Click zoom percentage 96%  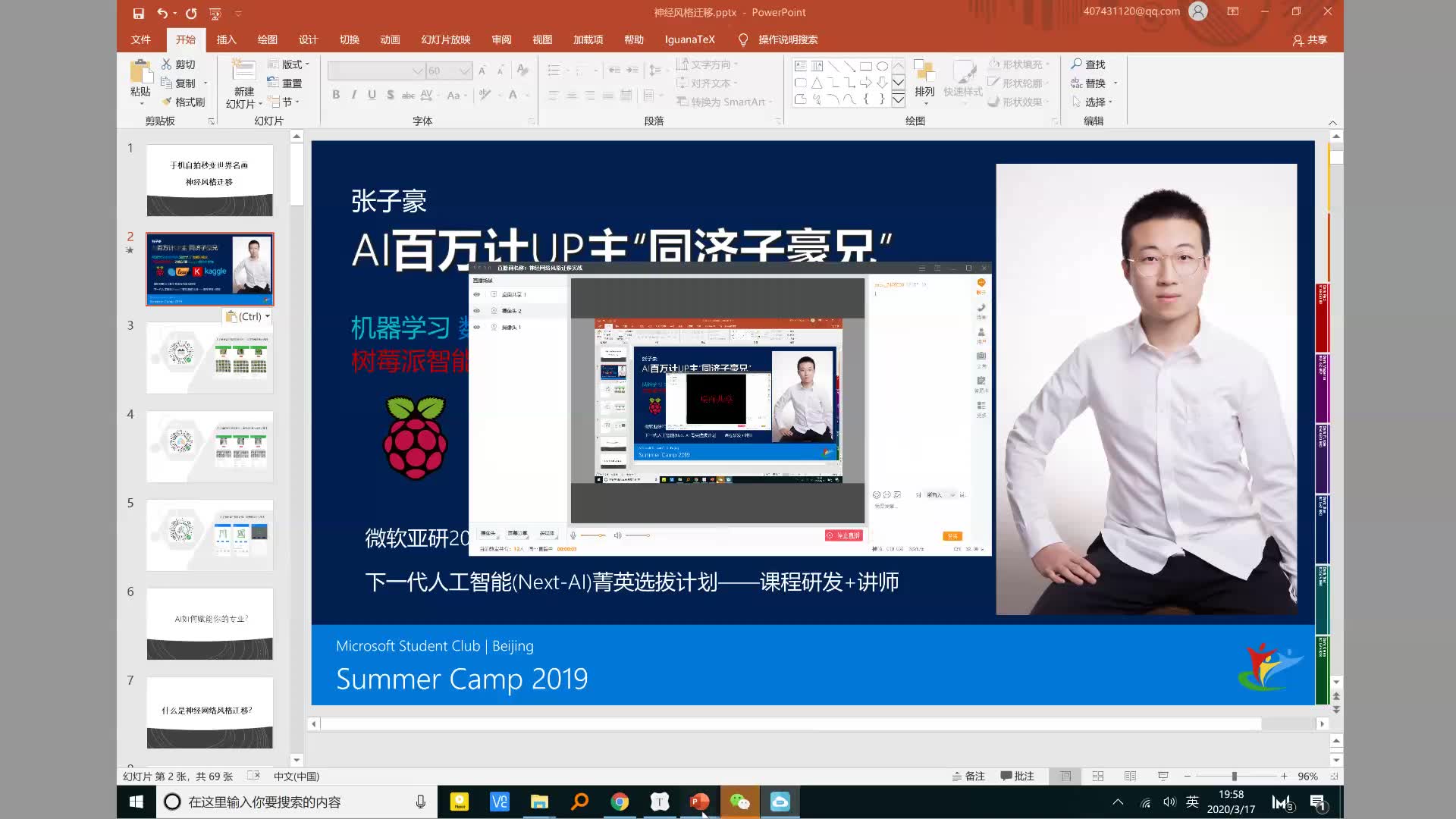pyautogui.click(x=1307, y=777)
